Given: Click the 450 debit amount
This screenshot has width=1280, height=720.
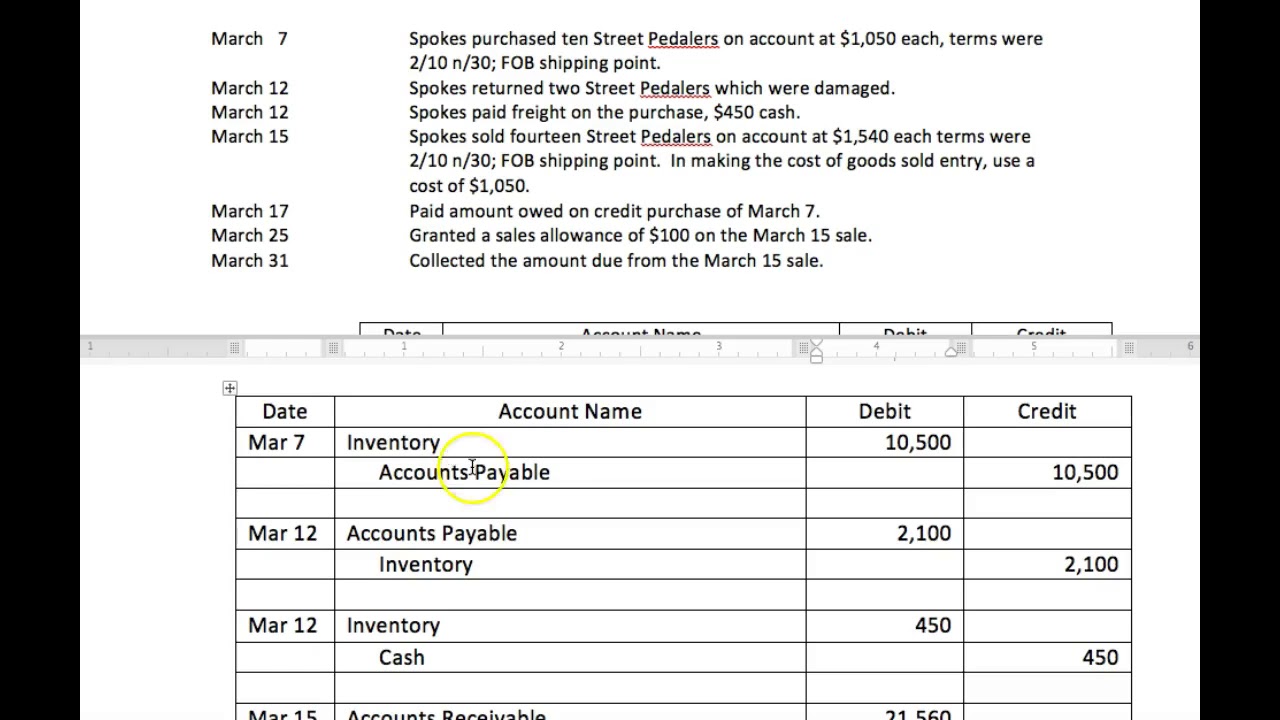Looking at the screenshot, I should click(932, 625).
